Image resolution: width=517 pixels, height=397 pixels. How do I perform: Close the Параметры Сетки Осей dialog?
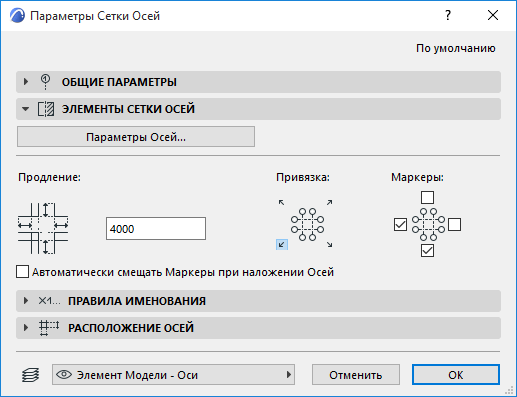[493, 15]
